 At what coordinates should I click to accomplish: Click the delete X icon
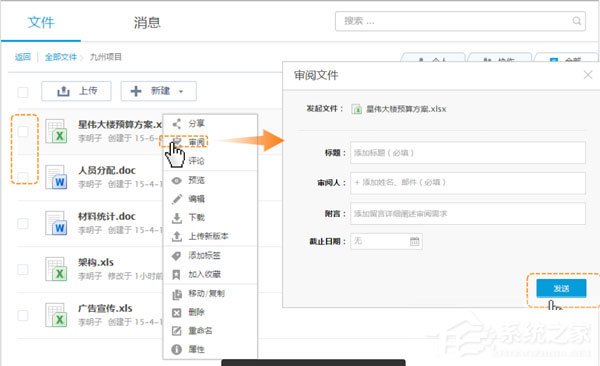(176, 312)
